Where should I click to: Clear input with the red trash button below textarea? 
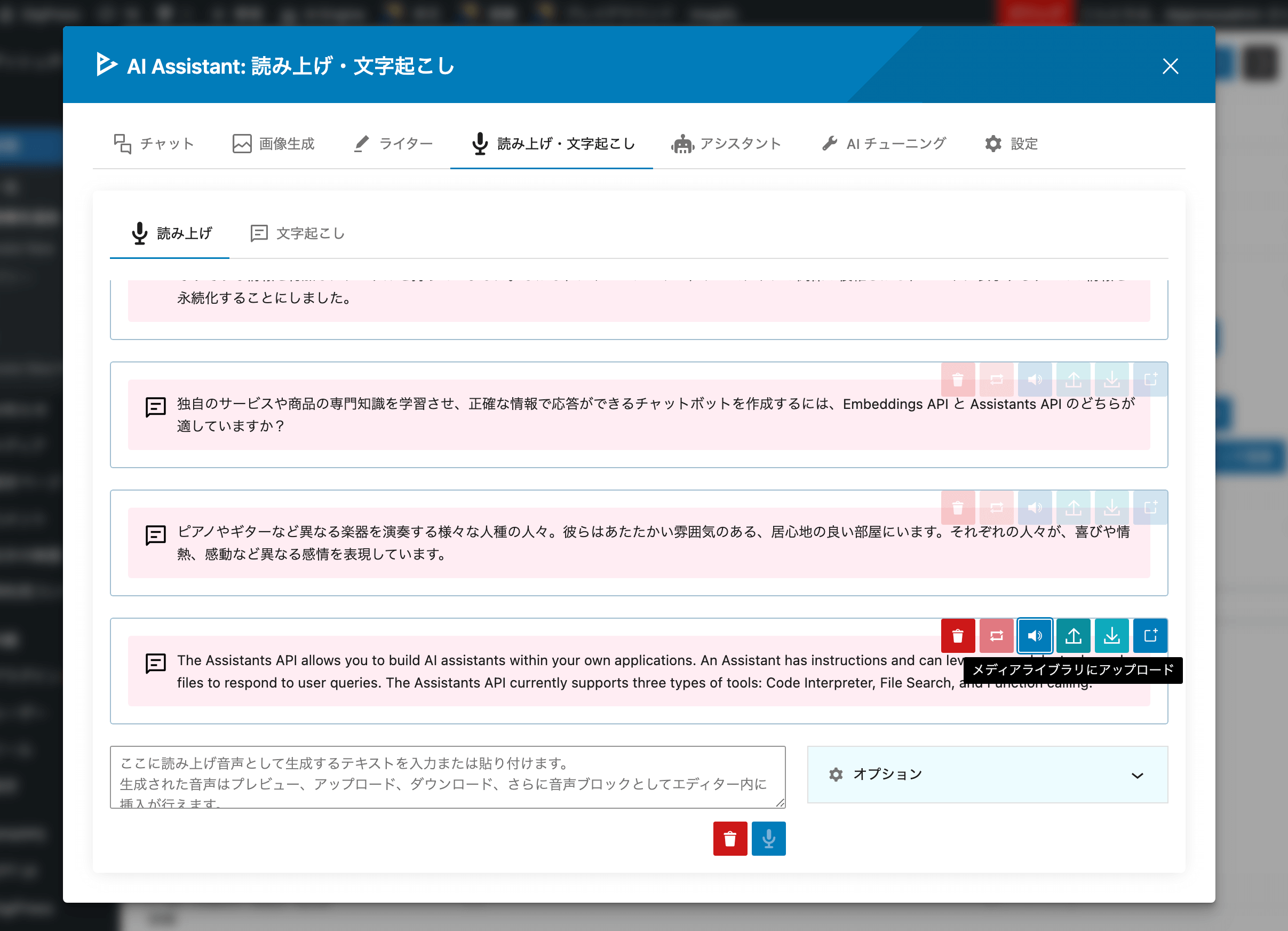(730, 839)
